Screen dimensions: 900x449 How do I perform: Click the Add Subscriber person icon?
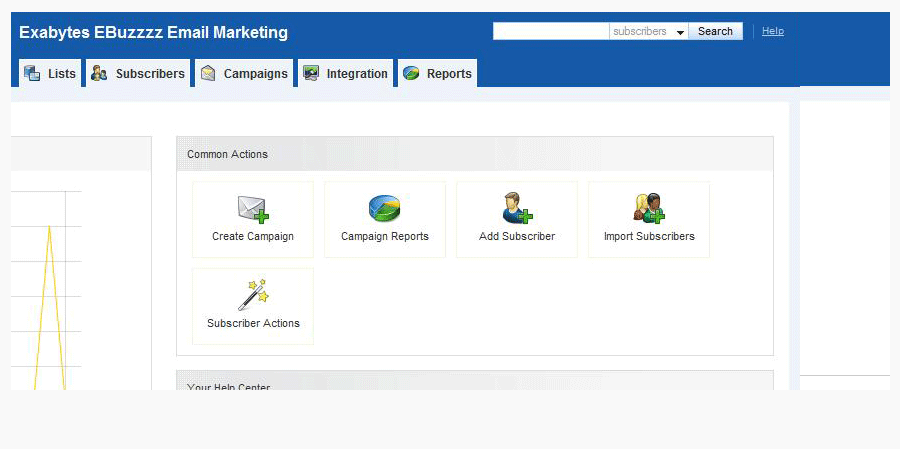pyautogui.click(x=517, y=208)
